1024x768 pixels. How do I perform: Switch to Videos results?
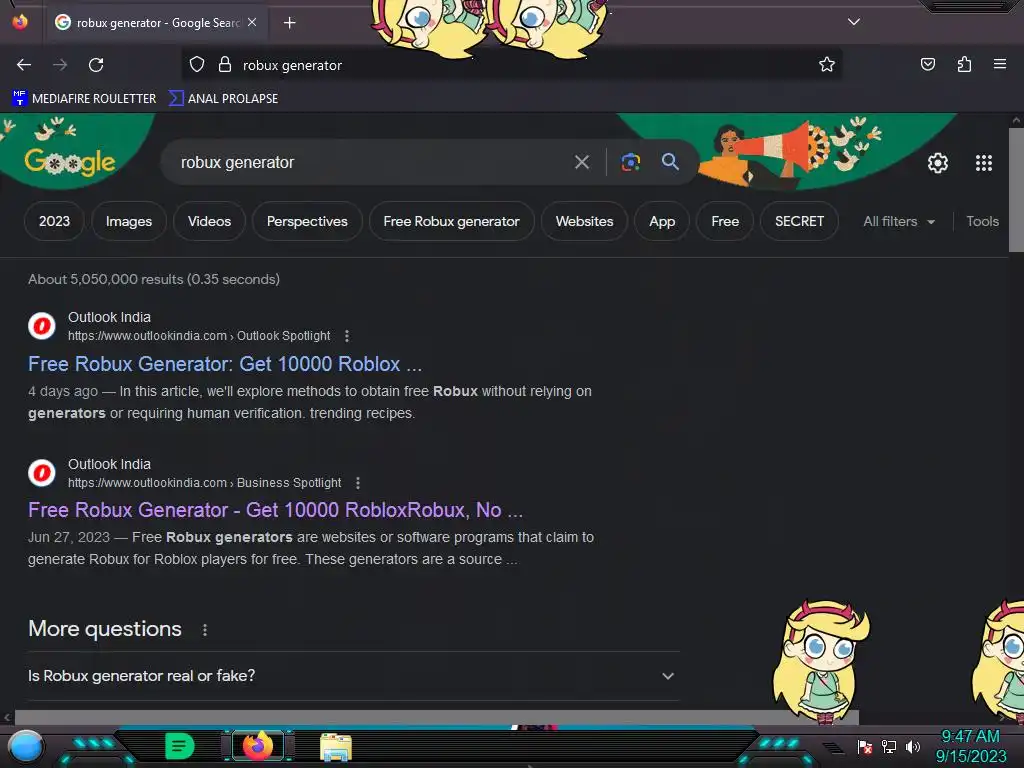pyautogui.click(x=209, y=221)
